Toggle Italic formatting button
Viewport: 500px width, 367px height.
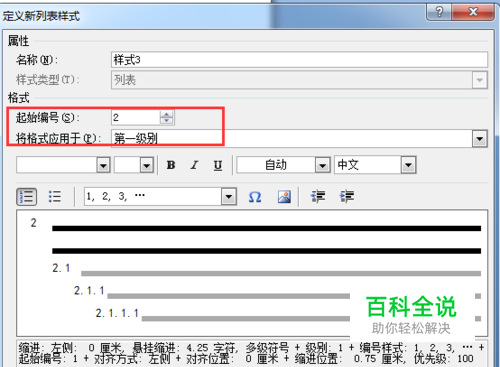pos(194,165)
